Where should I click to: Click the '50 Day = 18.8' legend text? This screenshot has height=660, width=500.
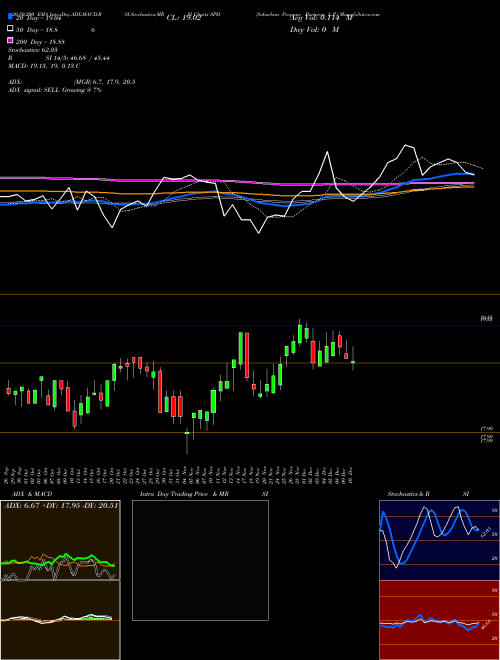click(37, 30)
